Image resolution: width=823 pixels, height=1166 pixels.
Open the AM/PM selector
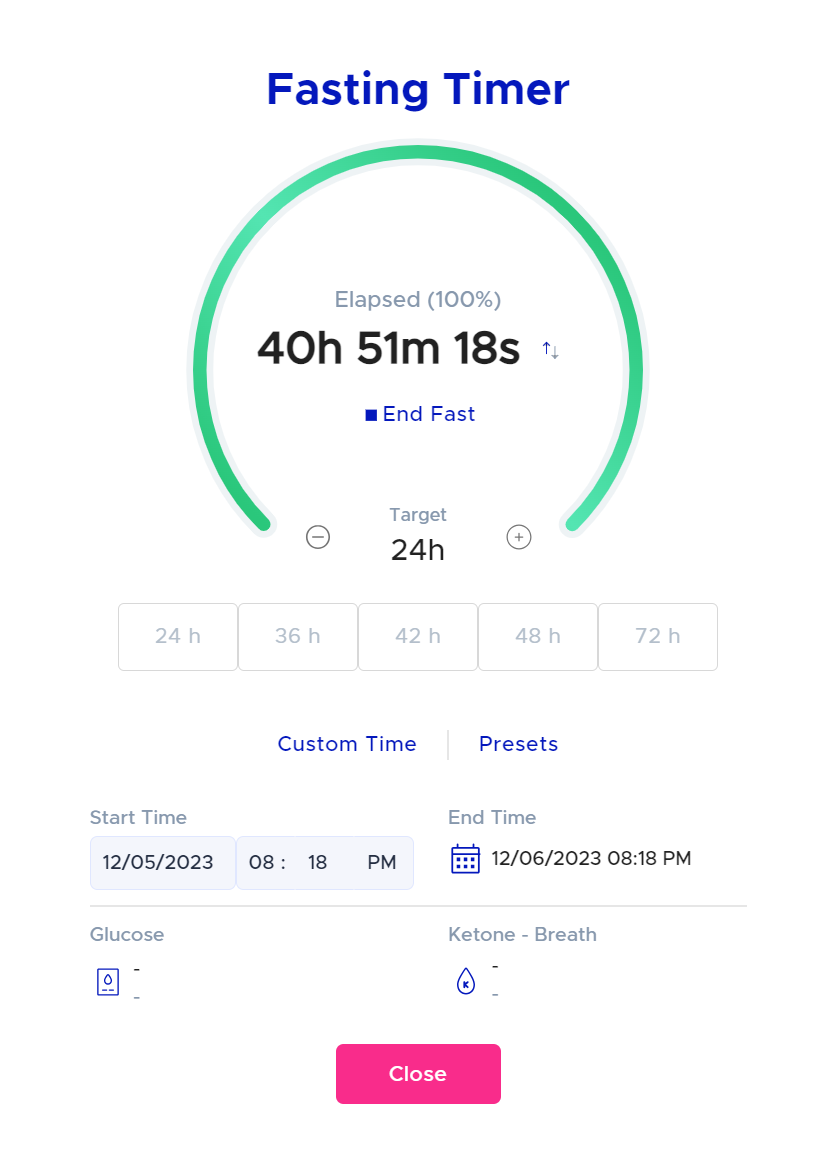[381, 862]
